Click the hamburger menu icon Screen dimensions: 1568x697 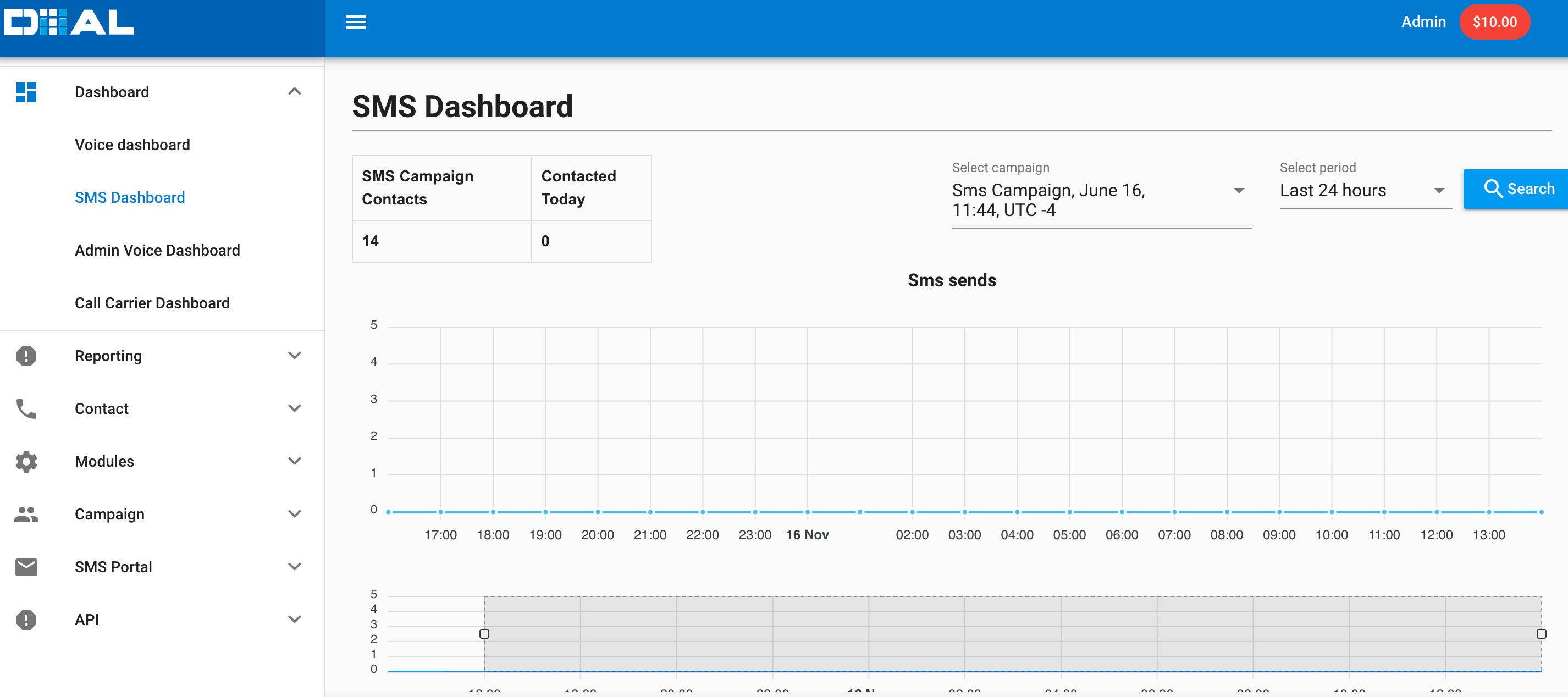(x=356, y=23)
